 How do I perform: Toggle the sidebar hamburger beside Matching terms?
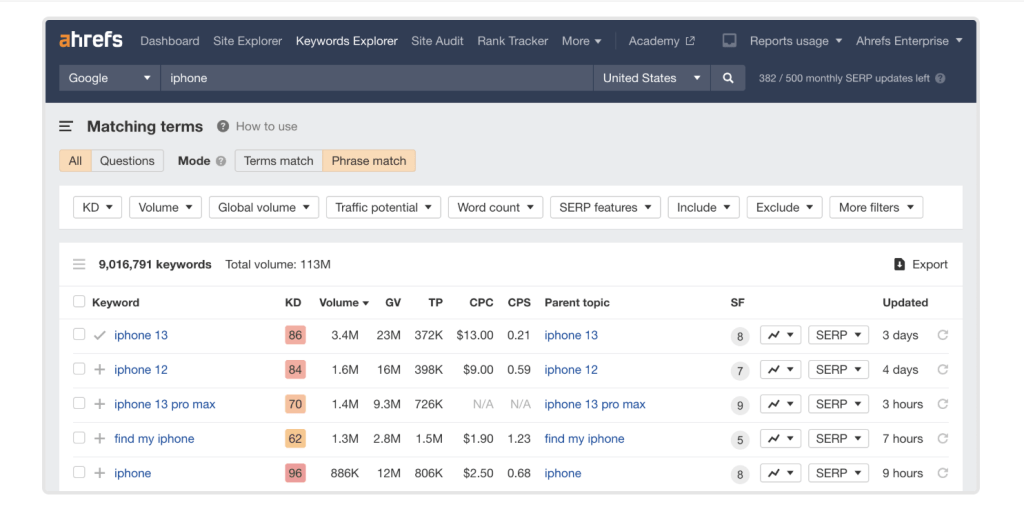66,126
